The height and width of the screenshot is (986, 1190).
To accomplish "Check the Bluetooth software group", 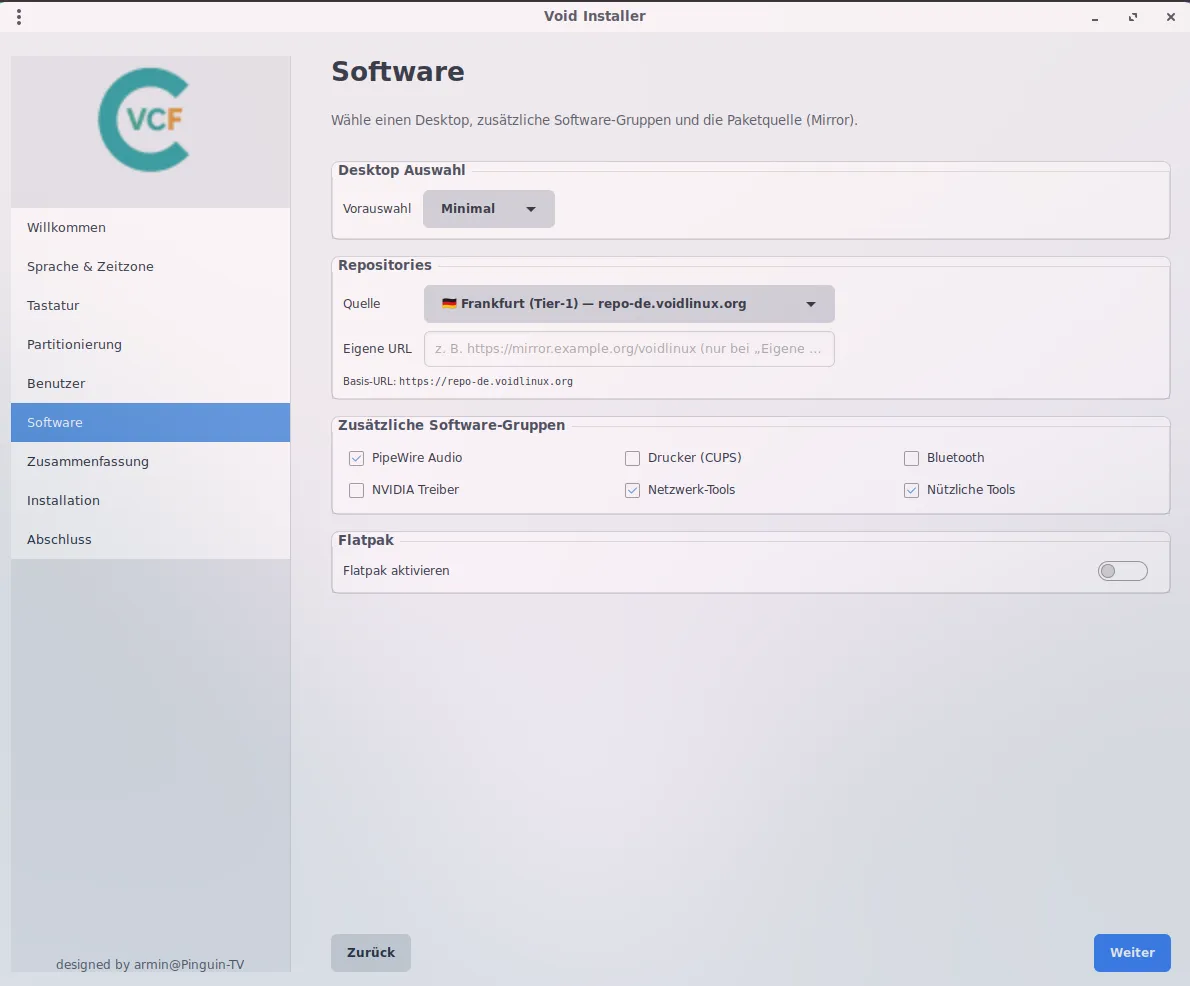I will (911, 458).
